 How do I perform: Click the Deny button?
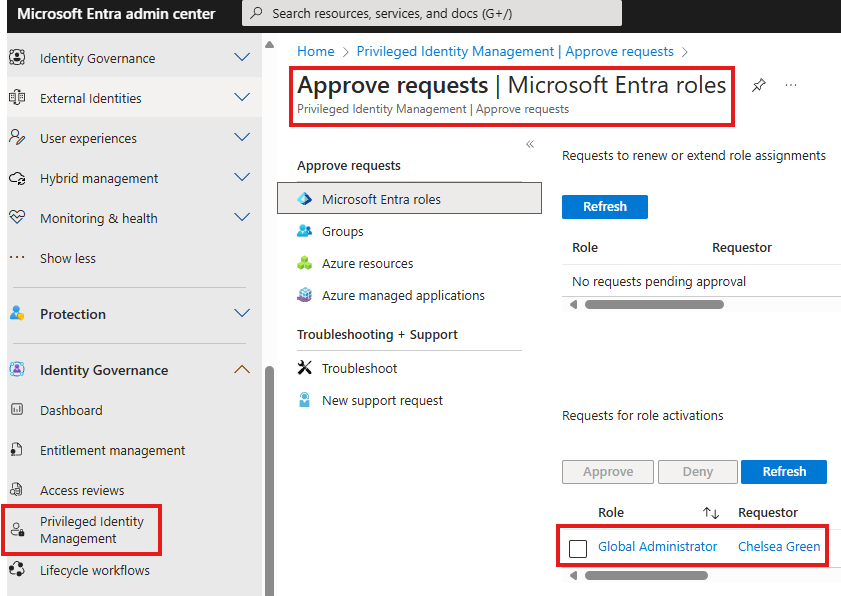[x=697, y=472]
